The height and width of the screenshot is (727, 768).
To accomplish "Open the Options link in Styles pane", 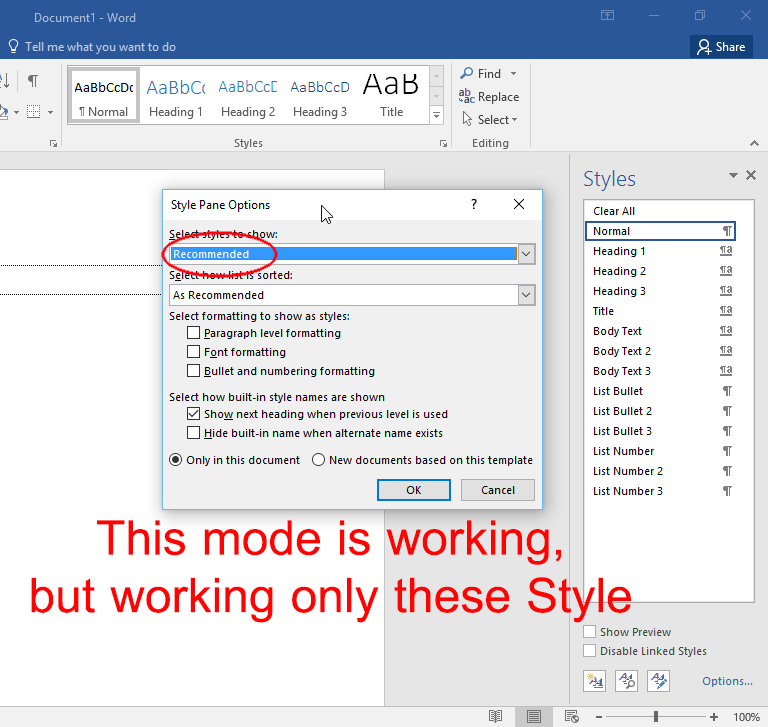I will [x=727, y=681].
